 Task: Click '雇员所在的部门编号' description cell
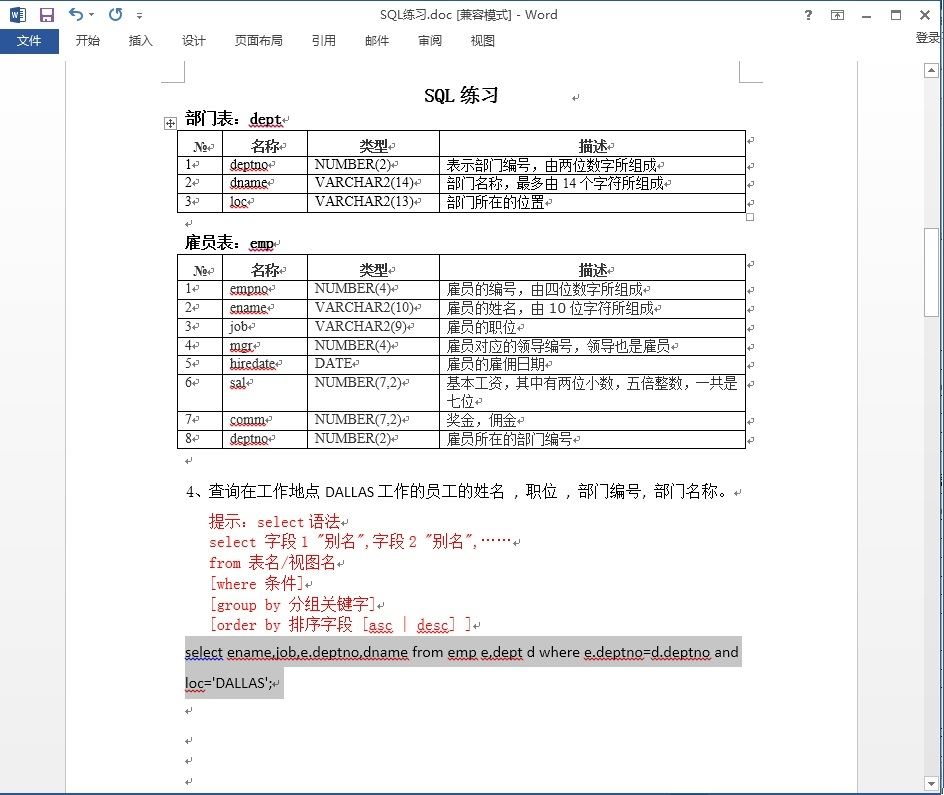point(592,439)
